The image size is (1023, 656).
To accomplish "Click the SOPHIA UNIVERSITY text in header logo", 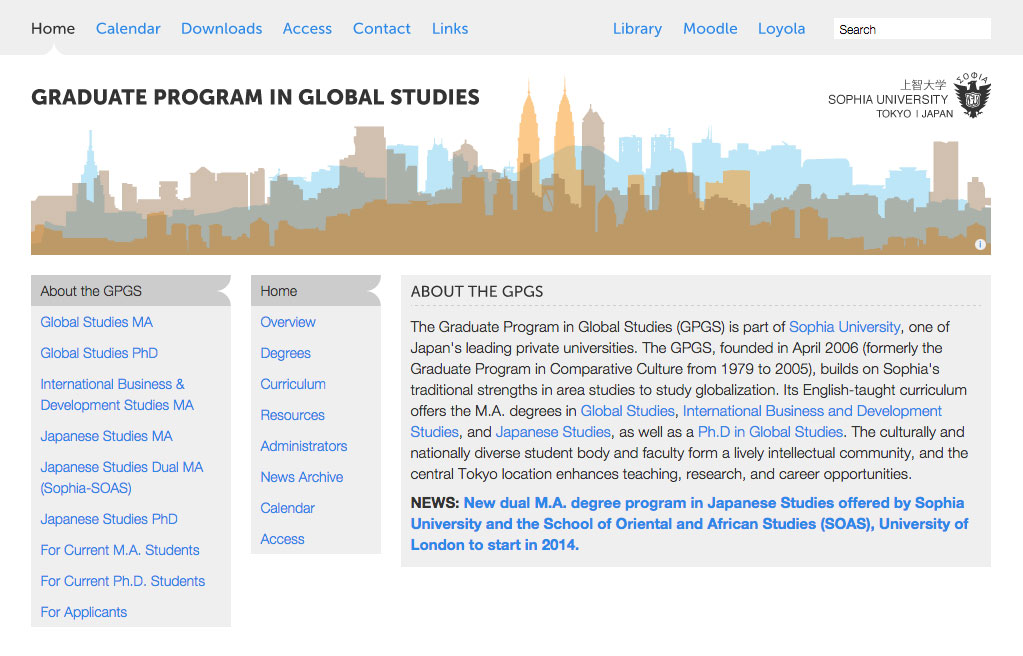I will (x=888, y=99).
